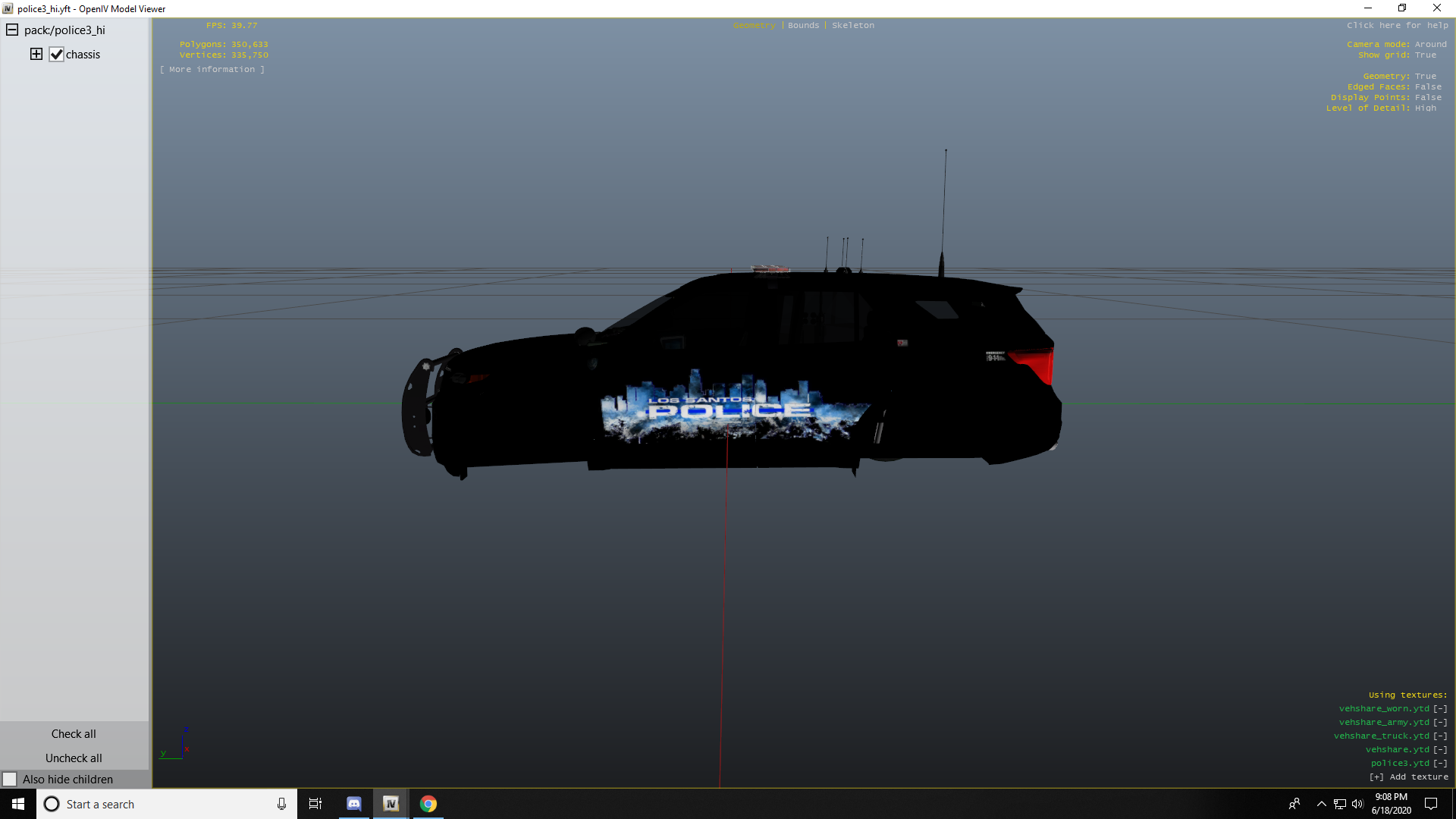Show hidden tray icons chevron

[x=1321, y=804]
